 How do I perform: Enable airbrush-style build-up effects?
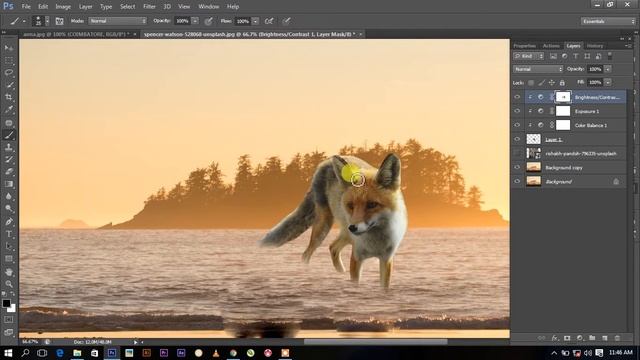[x=269, y=21]
